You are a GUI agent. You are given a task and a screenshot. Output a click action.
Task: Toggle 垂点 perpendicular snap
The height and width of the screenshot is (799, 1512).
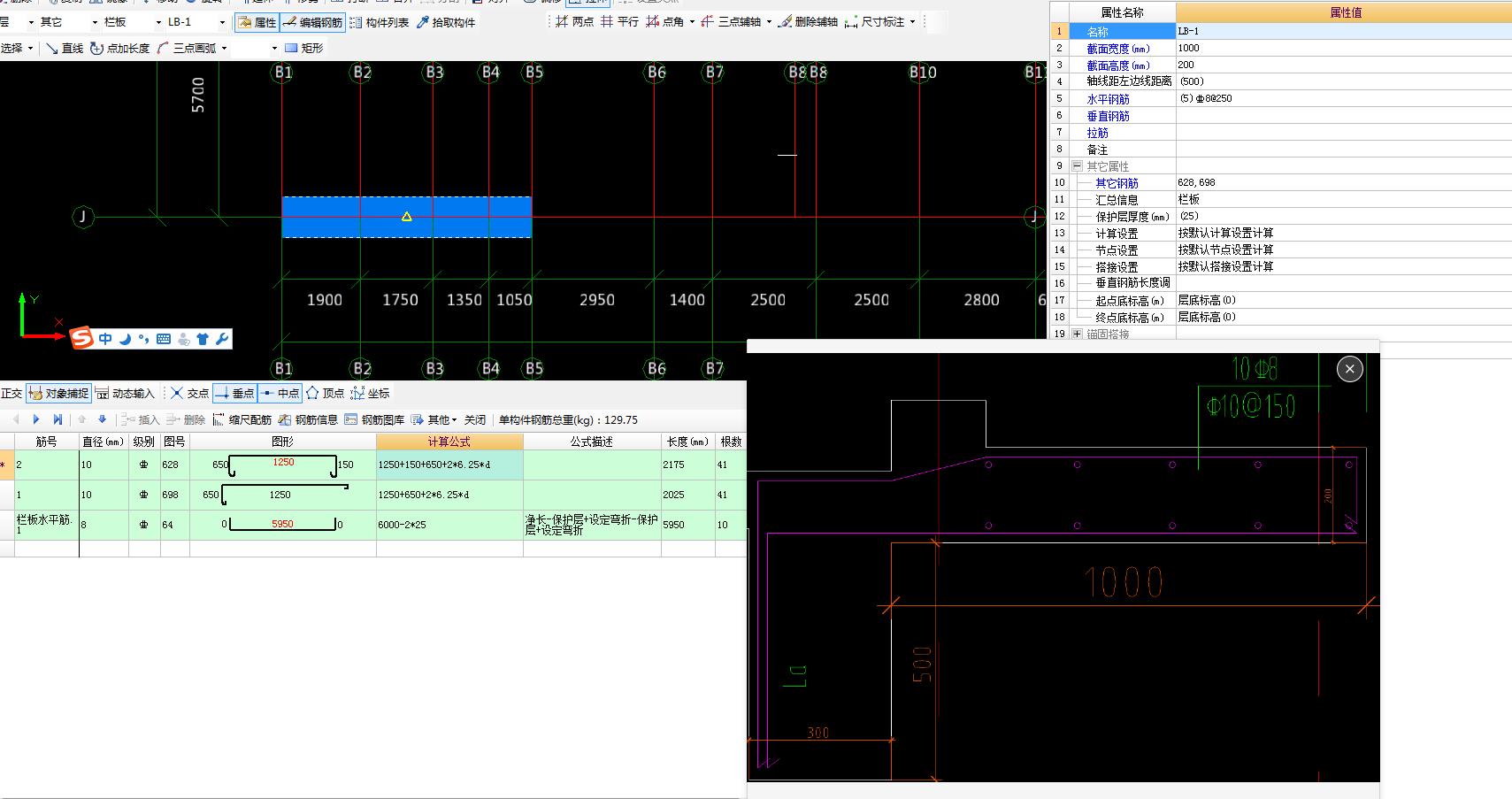[x=234, y=393]
